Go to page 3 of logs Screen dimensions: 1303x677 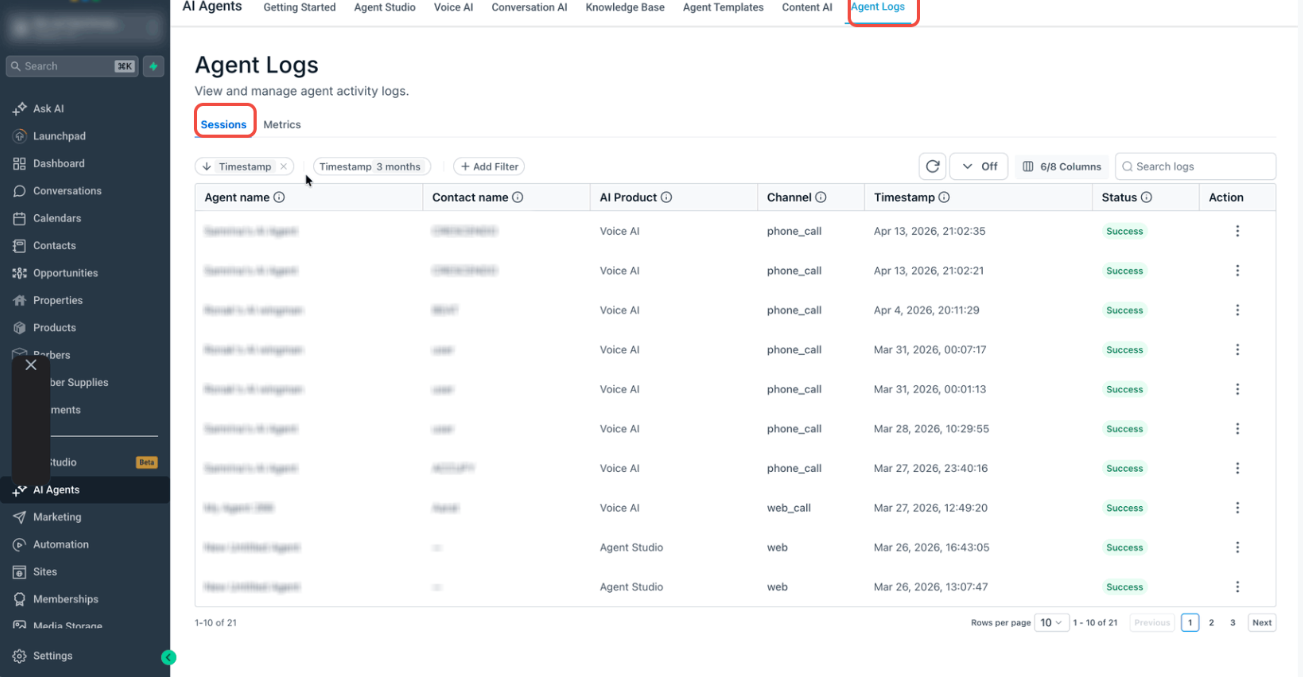(x=1233, y=622)
